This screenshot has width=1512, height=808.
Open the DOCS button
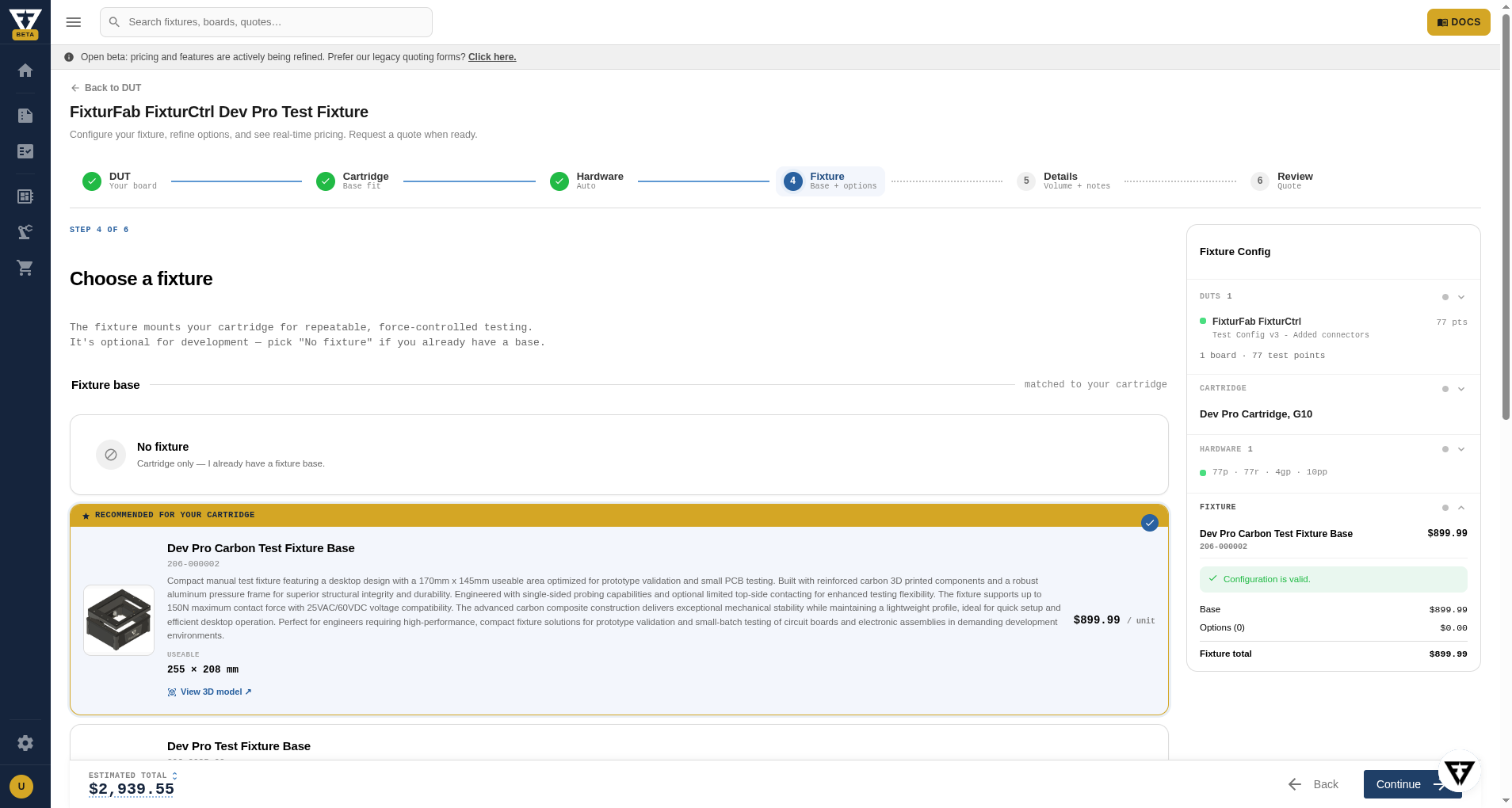pyautogui.click(x=1458, y=22)
